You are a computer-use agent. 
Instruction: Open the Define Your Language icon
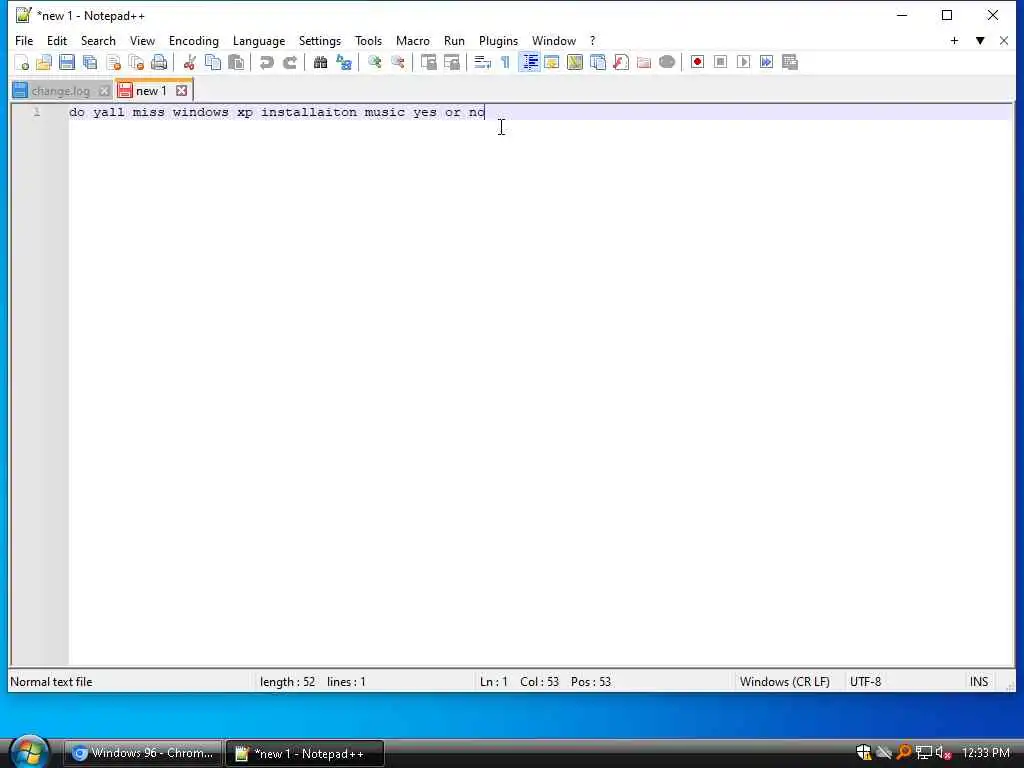tap(552, 62)
